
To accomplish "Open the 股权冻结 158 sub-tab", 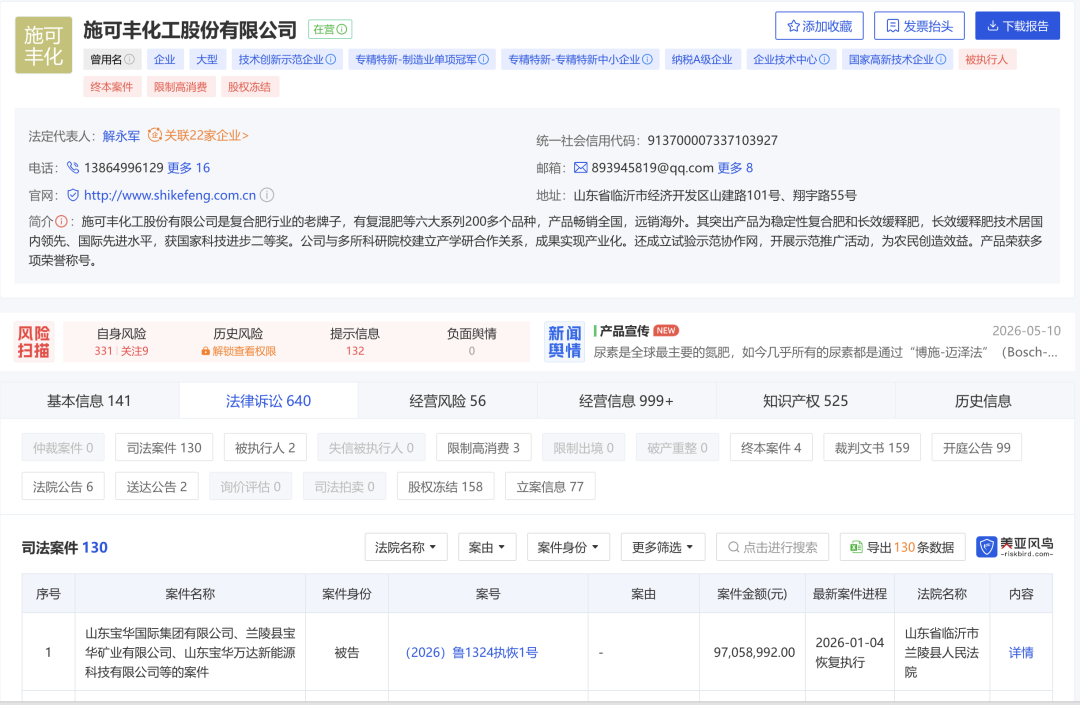I will coord(445,486).
